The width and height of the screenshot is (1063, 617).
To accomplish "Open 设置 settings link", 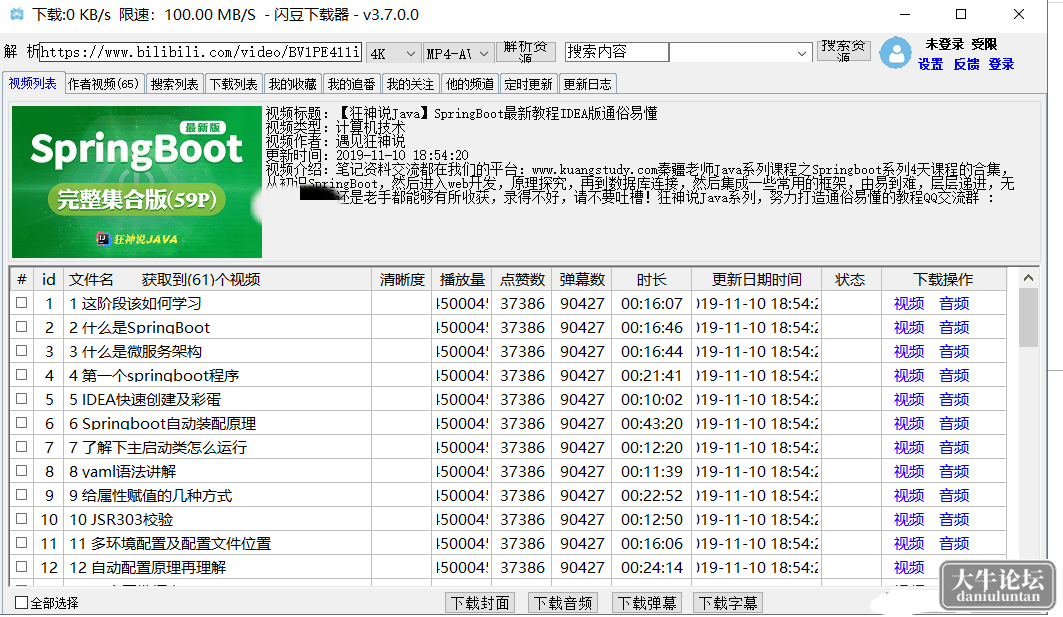I will pyautogui.click(x=930, y=64).
